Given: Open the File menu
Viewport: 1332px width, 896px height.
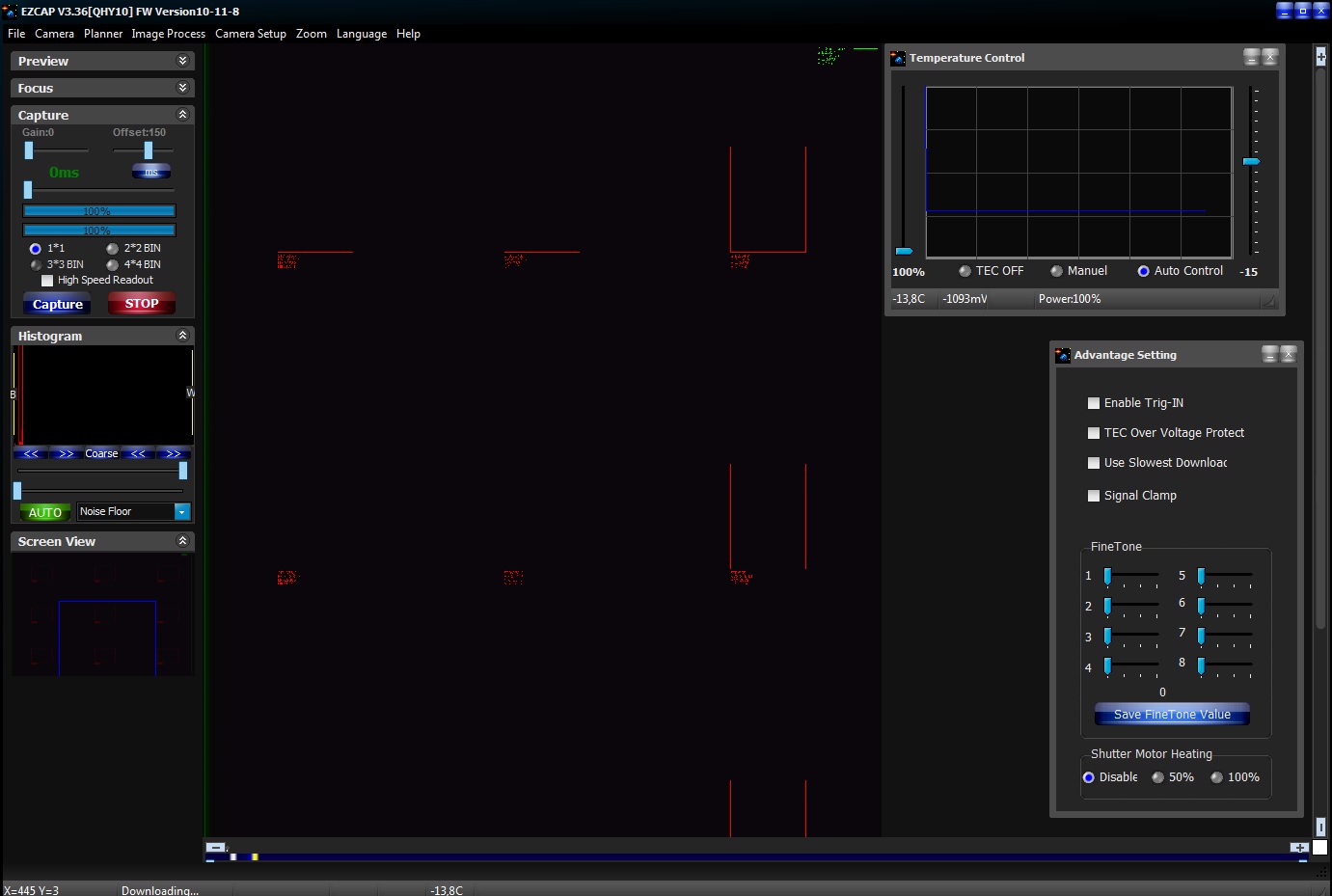Looking at the screenshot, I should [x=16, y=34].
